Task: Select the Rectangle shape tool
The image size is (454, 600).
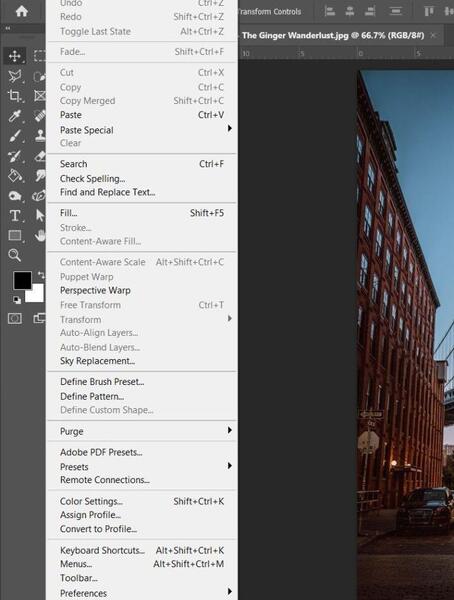Action: point(15,235)
